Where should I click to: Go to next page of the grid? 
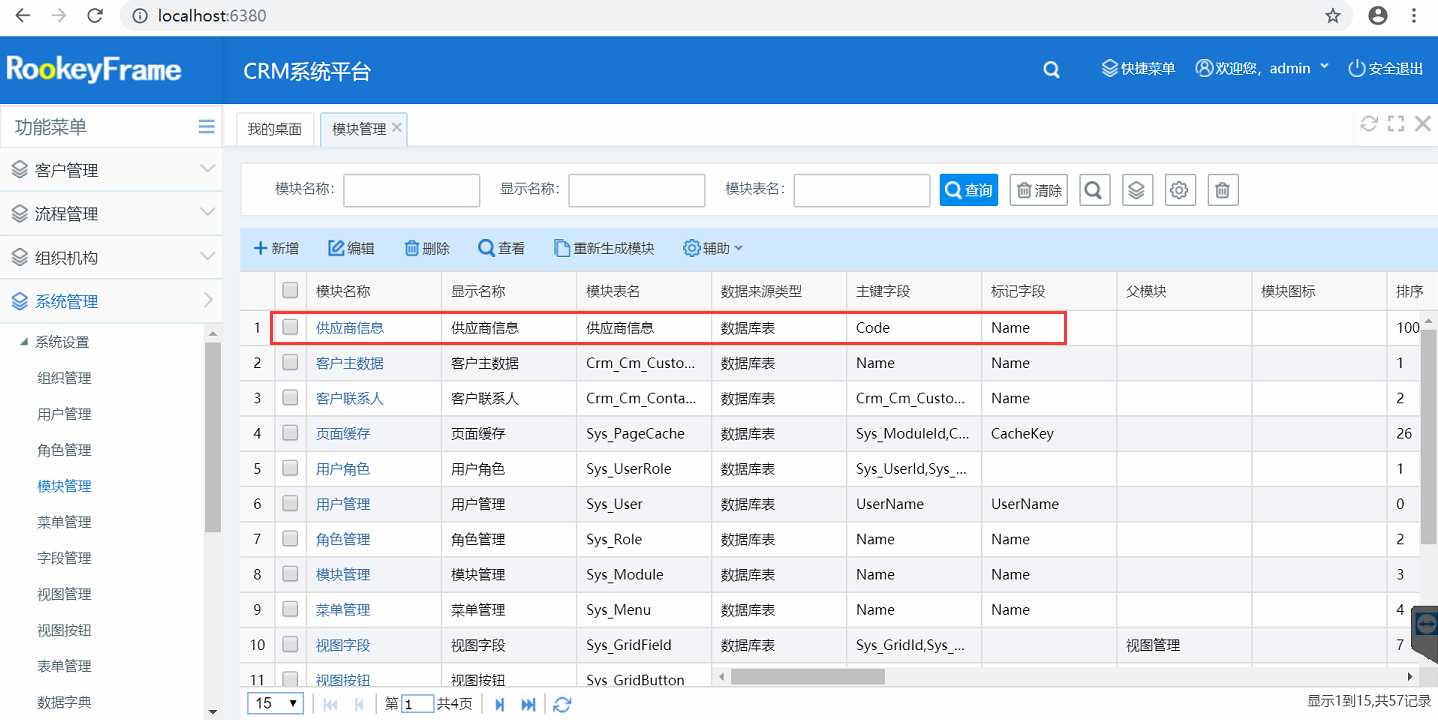pos(500,704)
